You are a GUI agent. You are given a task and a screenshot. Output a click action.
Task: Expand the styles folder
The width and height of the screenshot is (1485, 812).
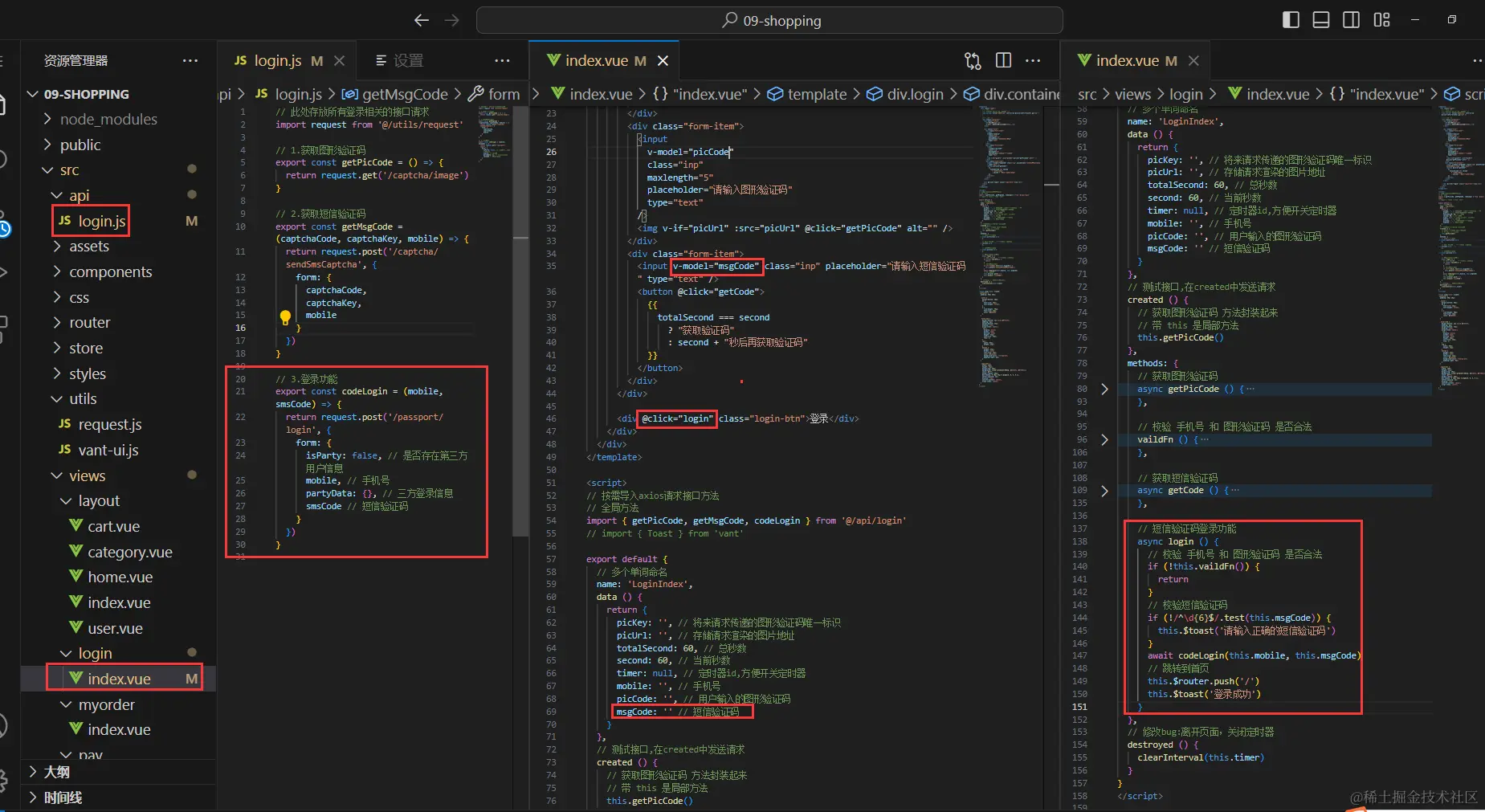[x=87, y=374]
